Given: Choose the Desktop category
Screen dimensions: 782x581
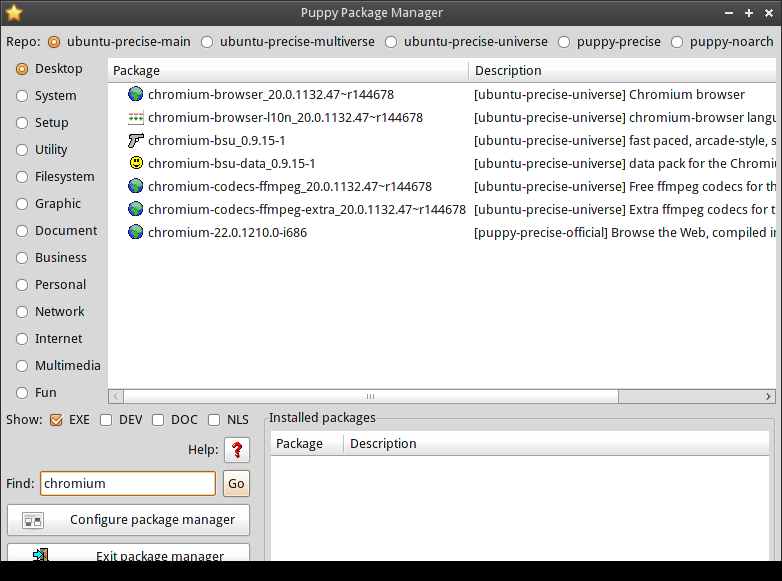Looking at the screenshot, I should [22, 69].
